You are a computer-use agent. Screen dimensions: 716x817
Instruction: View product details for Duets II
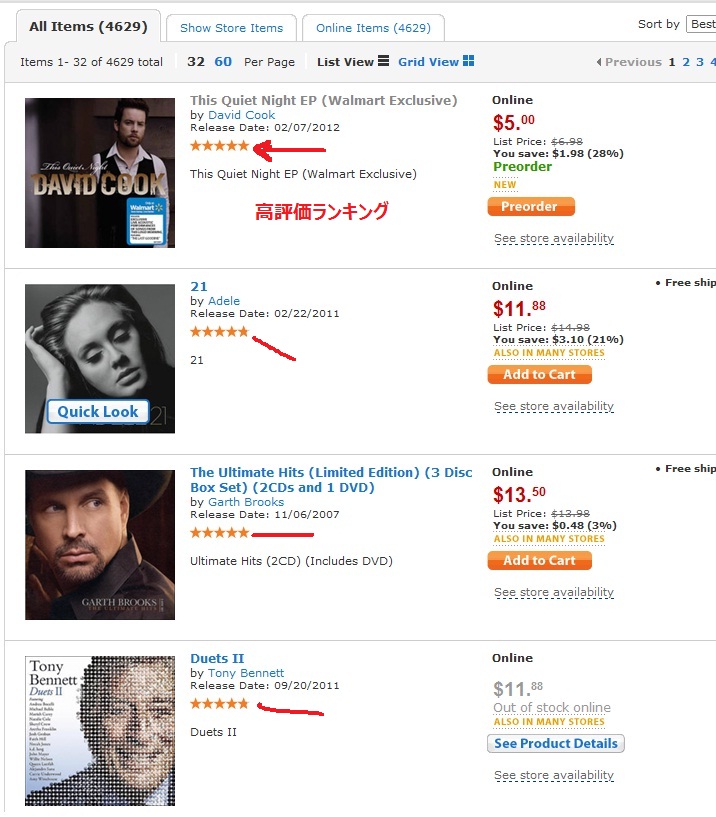[x=555, y=743]
